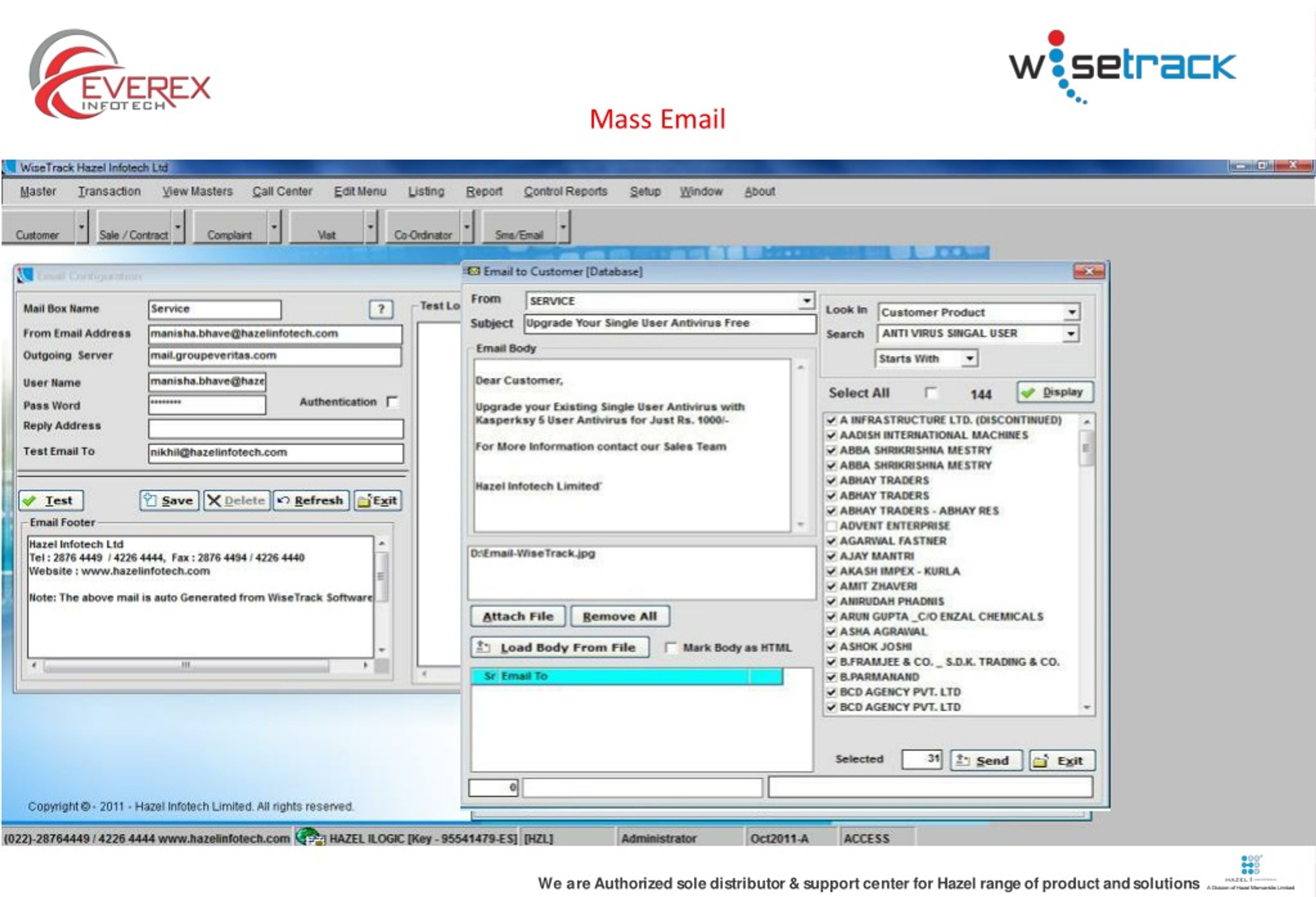This screenshot has width=1316, height=897.
Task: Click the From Email Address field
Action: [x=275, y=334]
